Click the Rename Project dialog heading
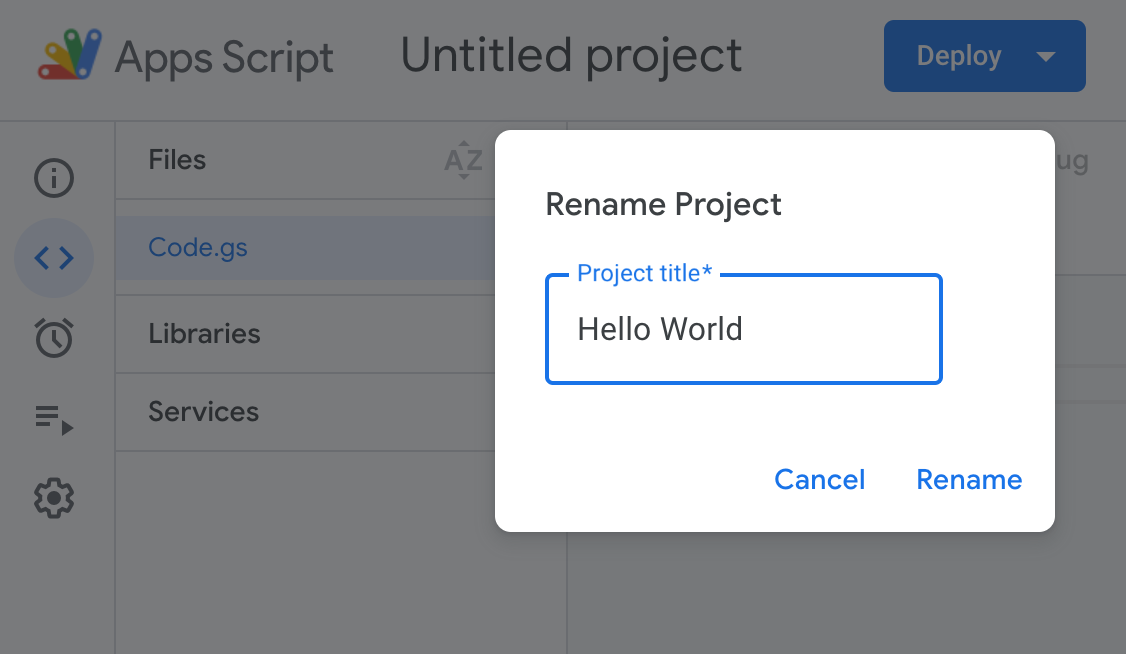1126x654 pixels. coord(663,204)
